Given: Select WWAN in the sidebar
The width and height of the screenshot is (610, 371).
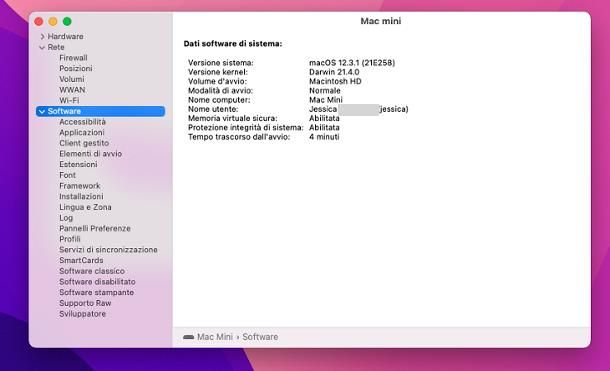Looking at the screenshot, I should tap(72, 90).
